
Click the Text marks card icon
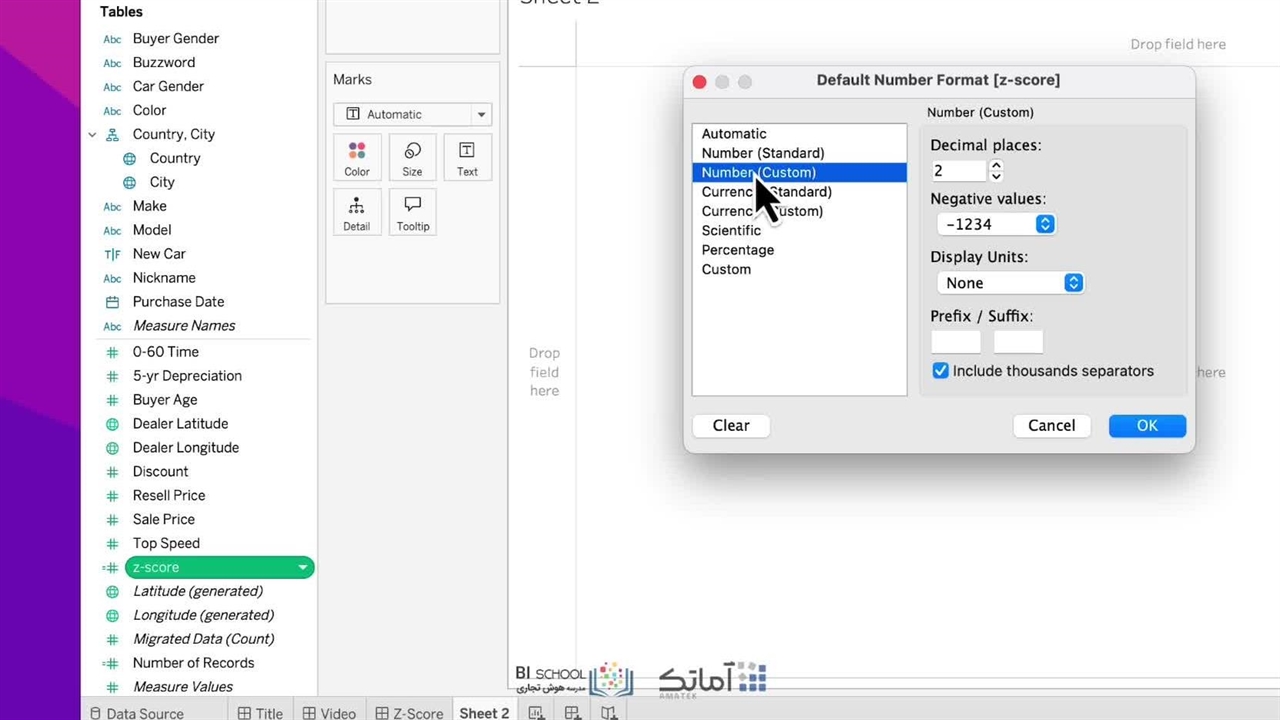click(467, 158)
